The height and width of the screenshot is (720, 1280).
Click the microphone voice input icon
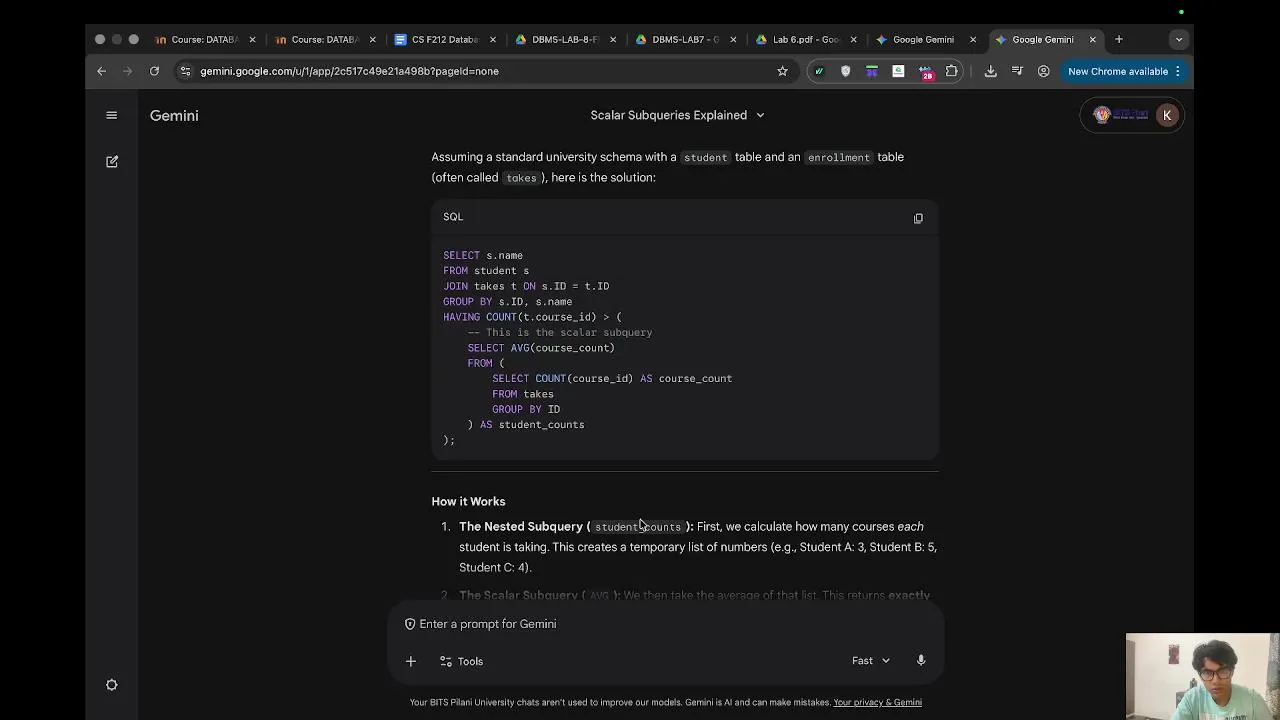click(x=921, y=660)
